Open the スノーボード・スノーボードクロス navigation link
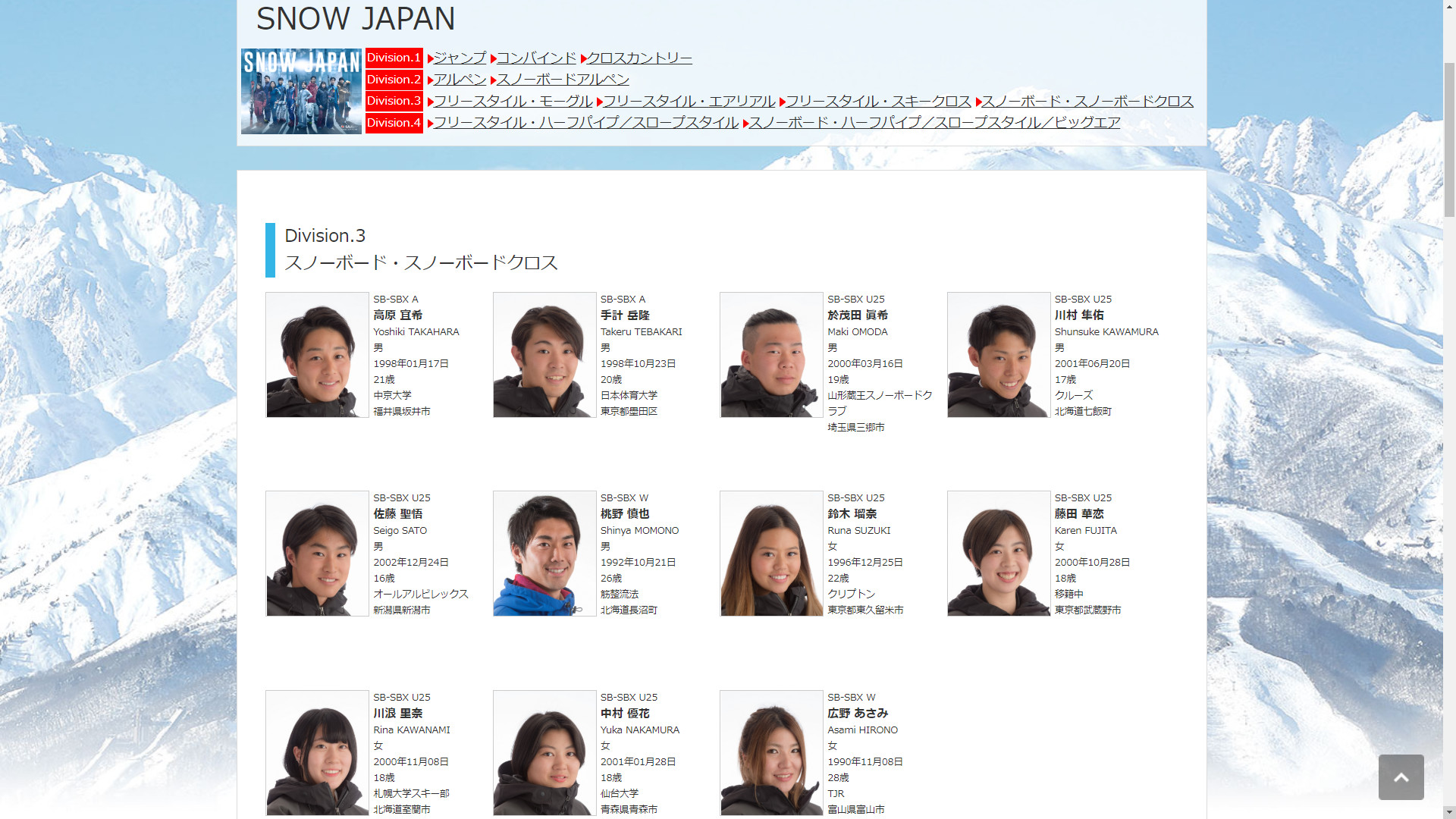The width and height of the screenshot is (1456, 819). click(x=1087, y=102)
